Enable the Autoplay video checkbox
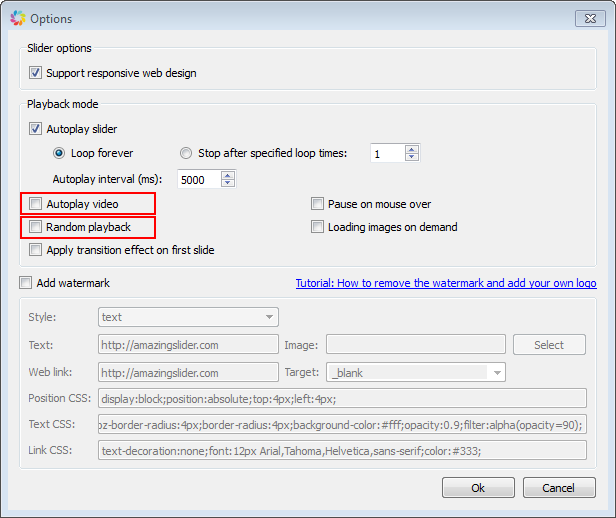This screenshot has height=518, width=616. tap(35, 203)
